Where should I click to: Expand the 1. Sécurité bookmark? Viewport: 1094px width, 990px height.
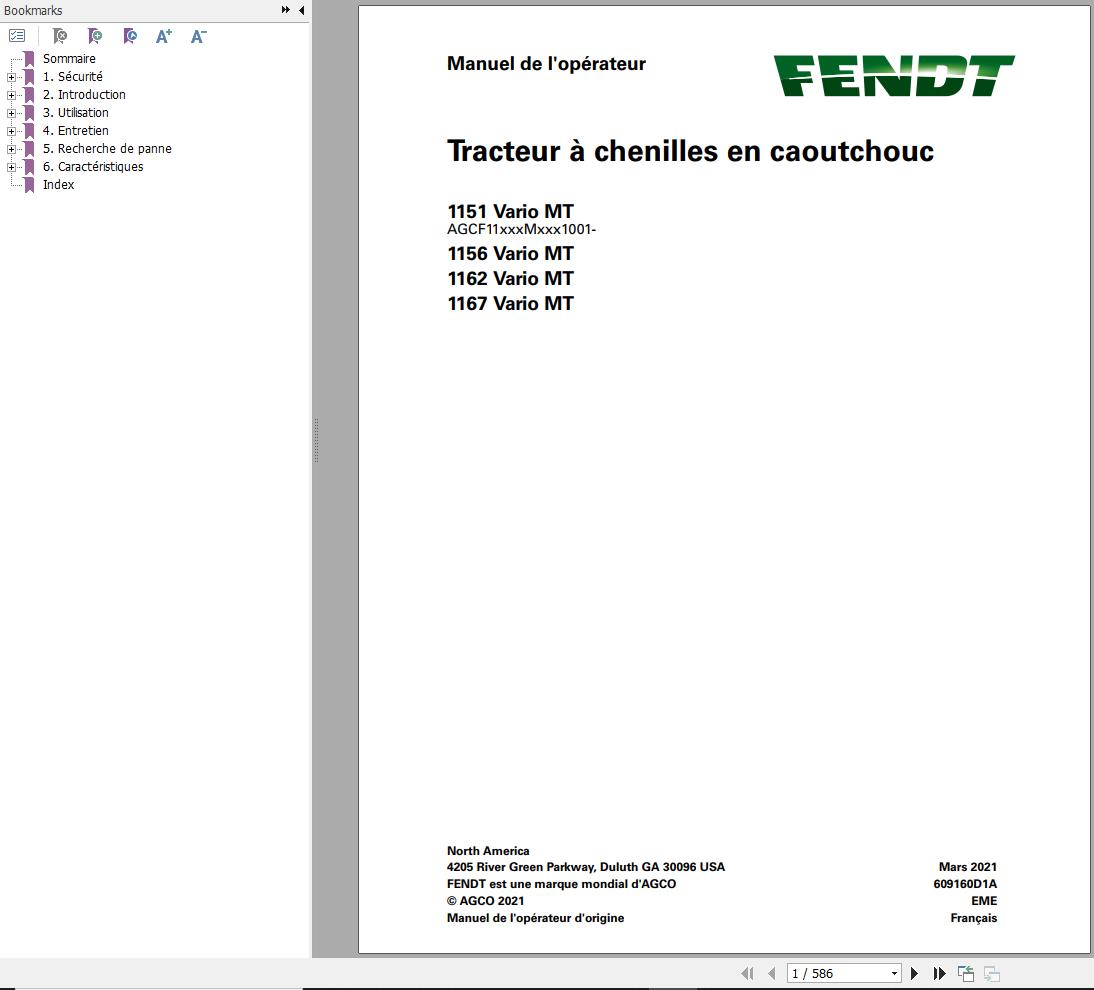pos(11,77)
